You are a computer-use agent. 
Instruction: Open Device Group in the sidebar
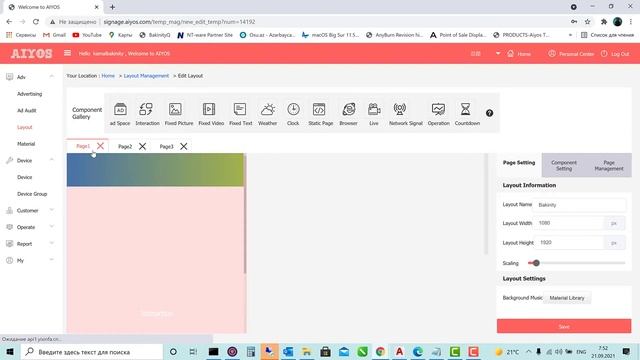click(x=32, y=194)
